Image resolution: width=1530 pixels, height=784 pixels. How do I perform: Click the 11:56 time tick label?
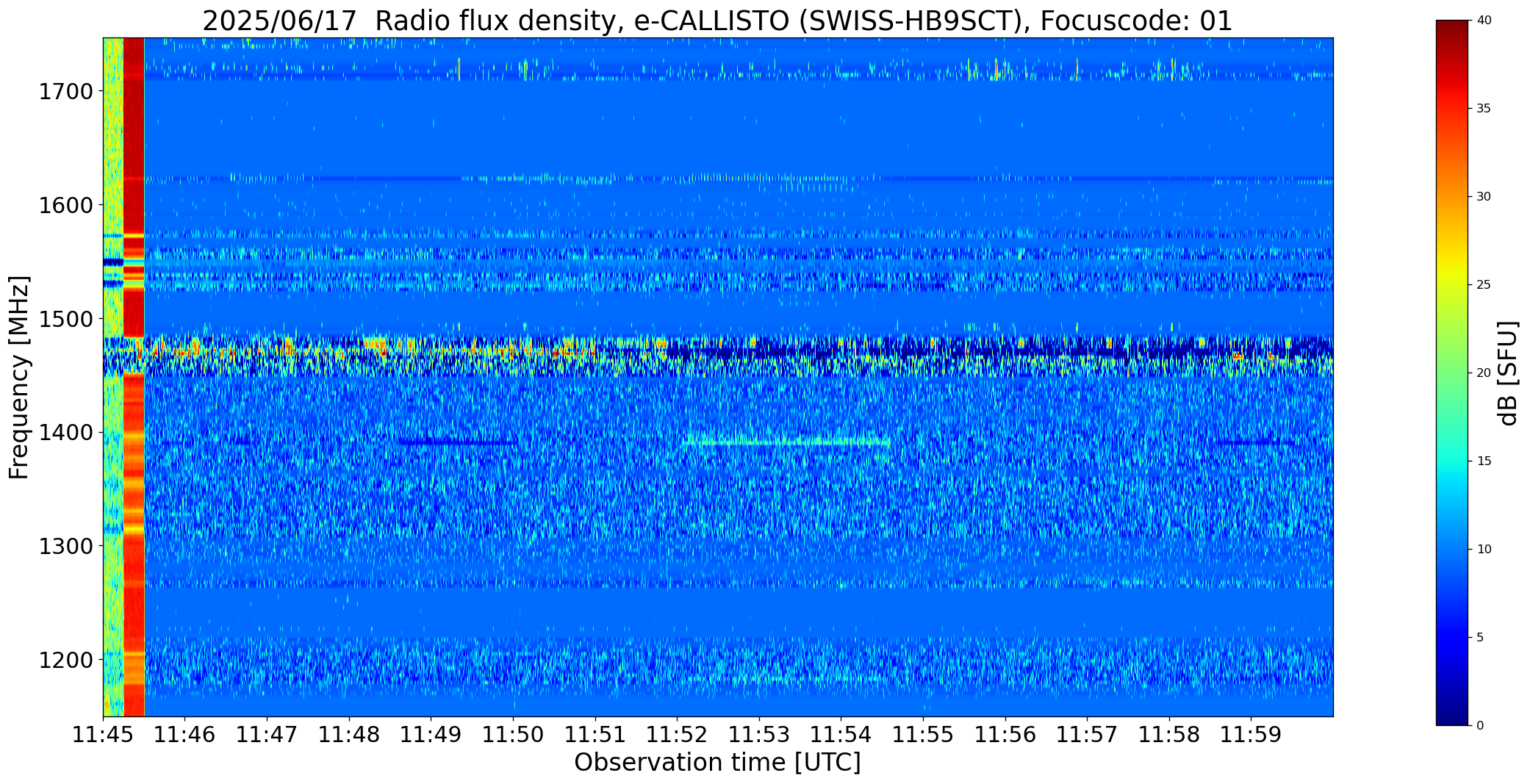[x=1005, y=735]
